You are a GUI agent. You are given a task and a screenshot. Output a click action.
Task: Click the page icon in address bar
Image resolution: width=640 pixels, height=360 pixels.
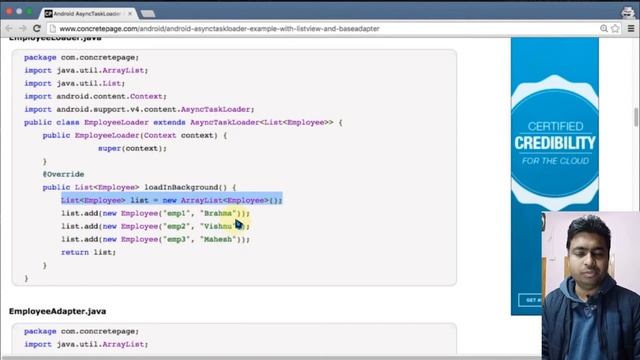point(52,29)
